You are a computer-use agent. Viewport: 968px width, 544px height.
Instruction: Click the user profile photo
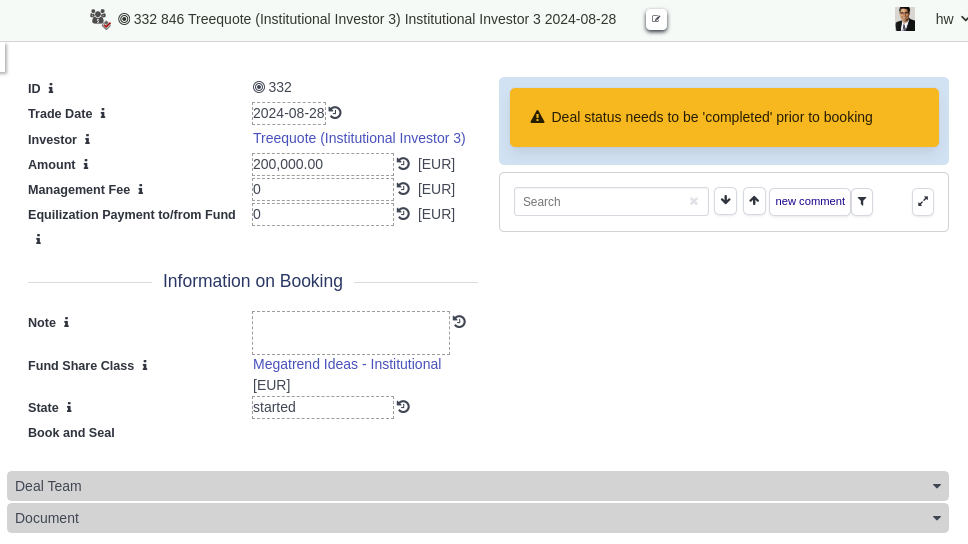coord(905,19)
